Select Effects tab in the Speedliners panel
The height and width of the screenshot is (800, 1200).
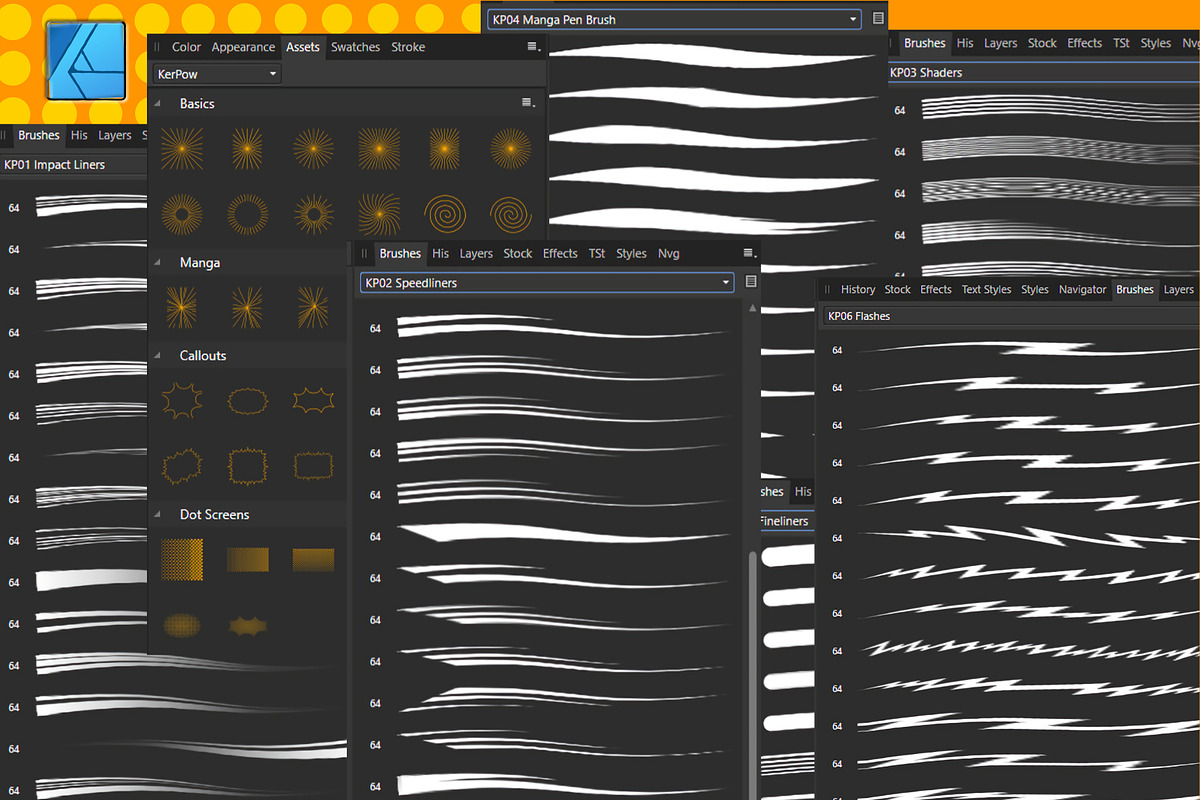coord(560,253)
